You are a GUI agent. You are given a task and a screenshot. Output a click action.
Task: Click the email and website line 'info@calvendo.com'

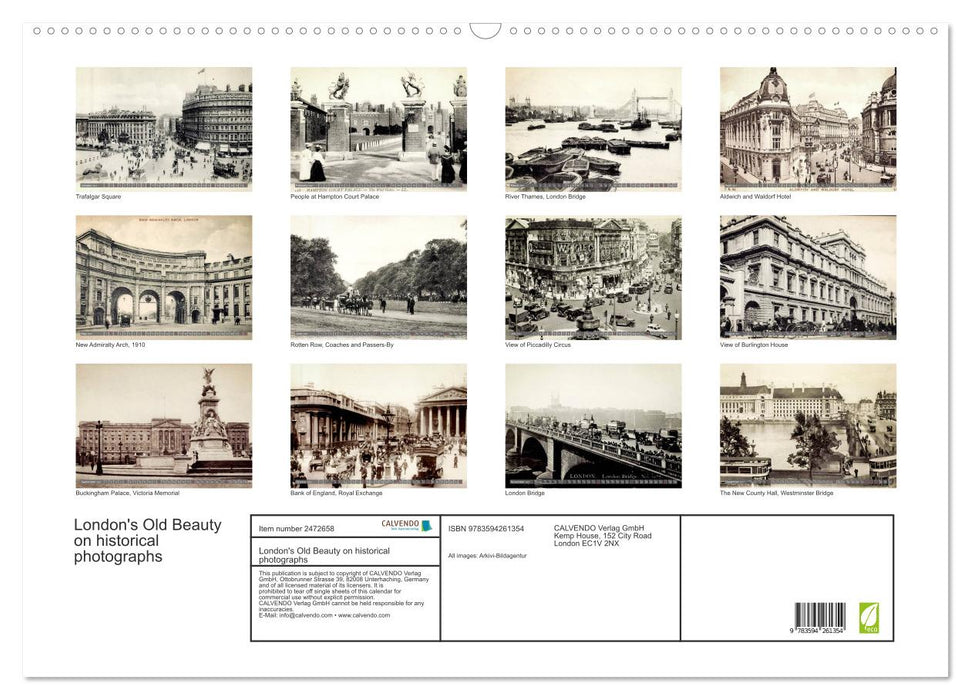pos(324,615)
